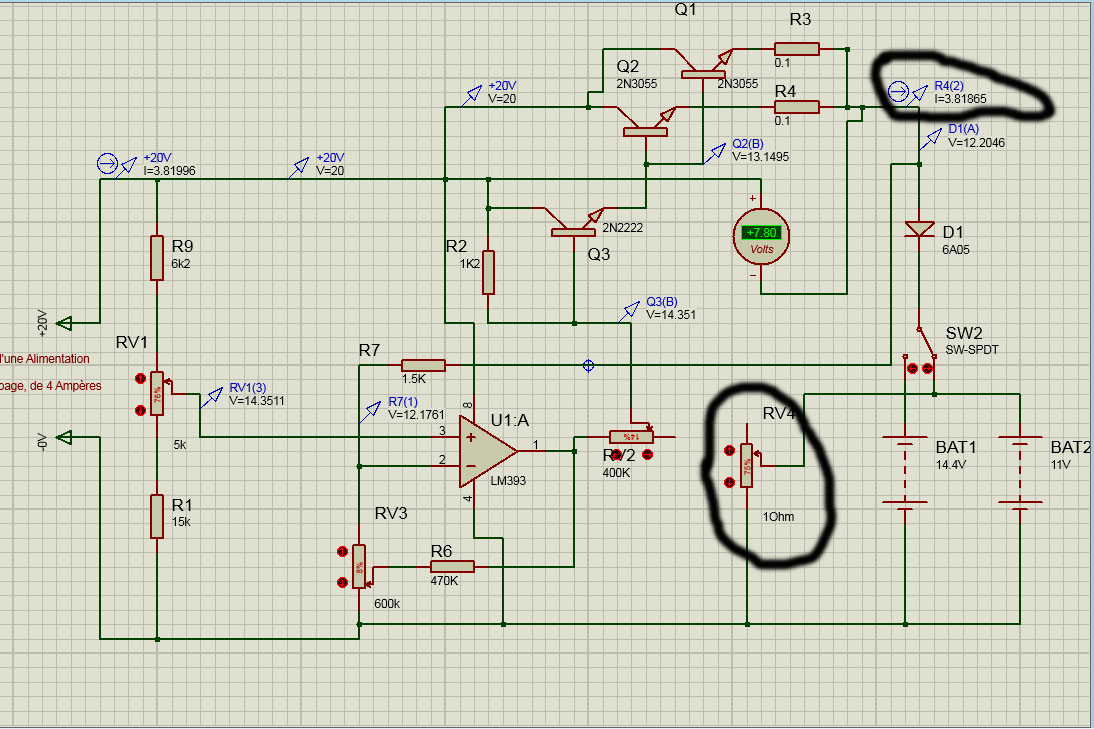
Task: Click the '400K' value of RV2
Action: 616,473
